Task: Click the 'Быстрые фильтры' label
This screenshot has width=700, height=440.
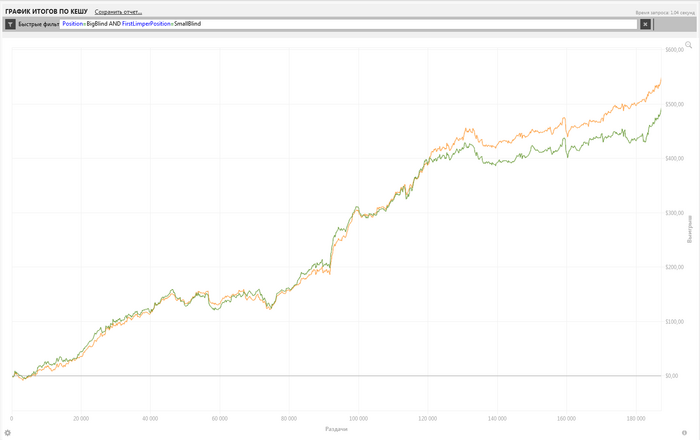Action: (x=39, y=24)
